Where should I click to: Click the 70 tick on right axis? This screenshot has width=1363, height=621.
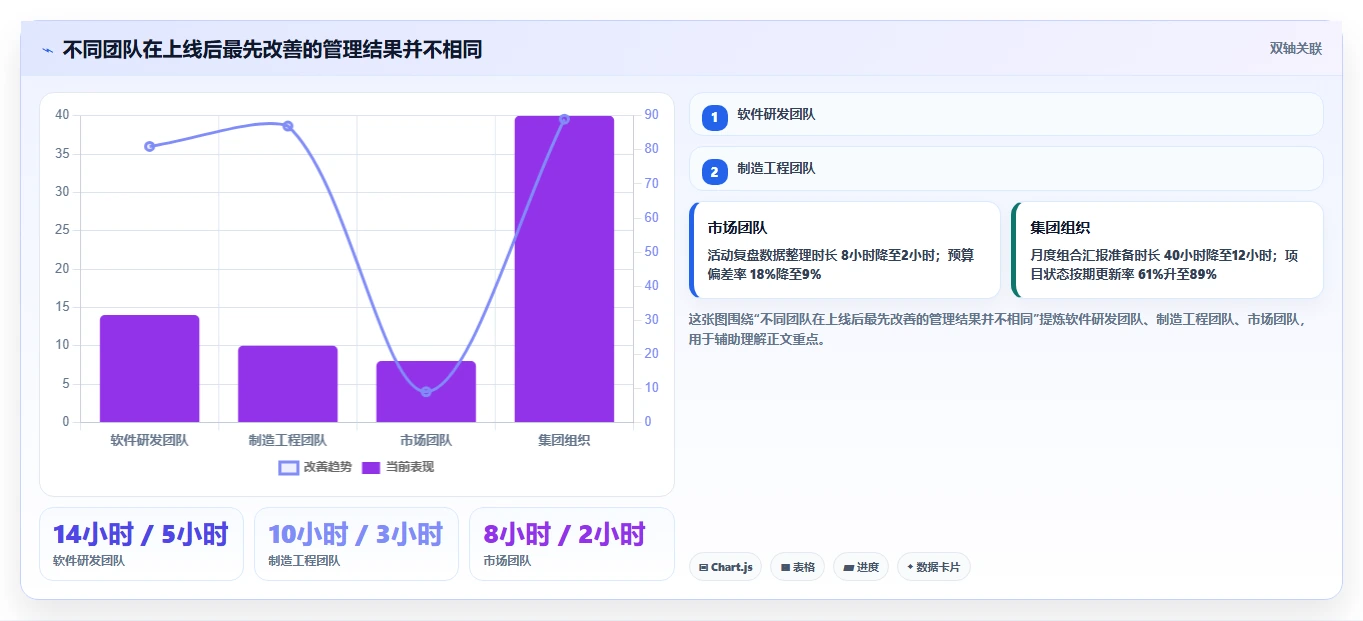tap(651, 183)
